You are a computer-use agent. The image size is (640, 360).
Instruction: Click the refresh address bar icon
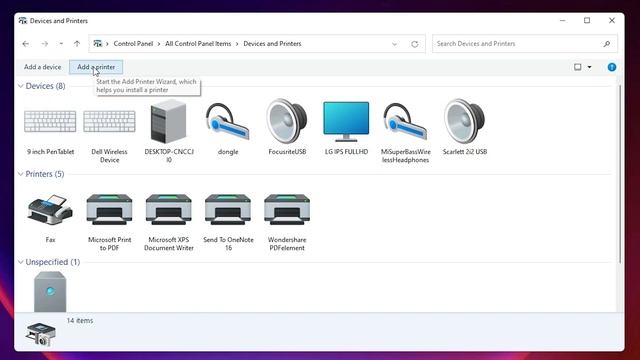click(414, 44)
